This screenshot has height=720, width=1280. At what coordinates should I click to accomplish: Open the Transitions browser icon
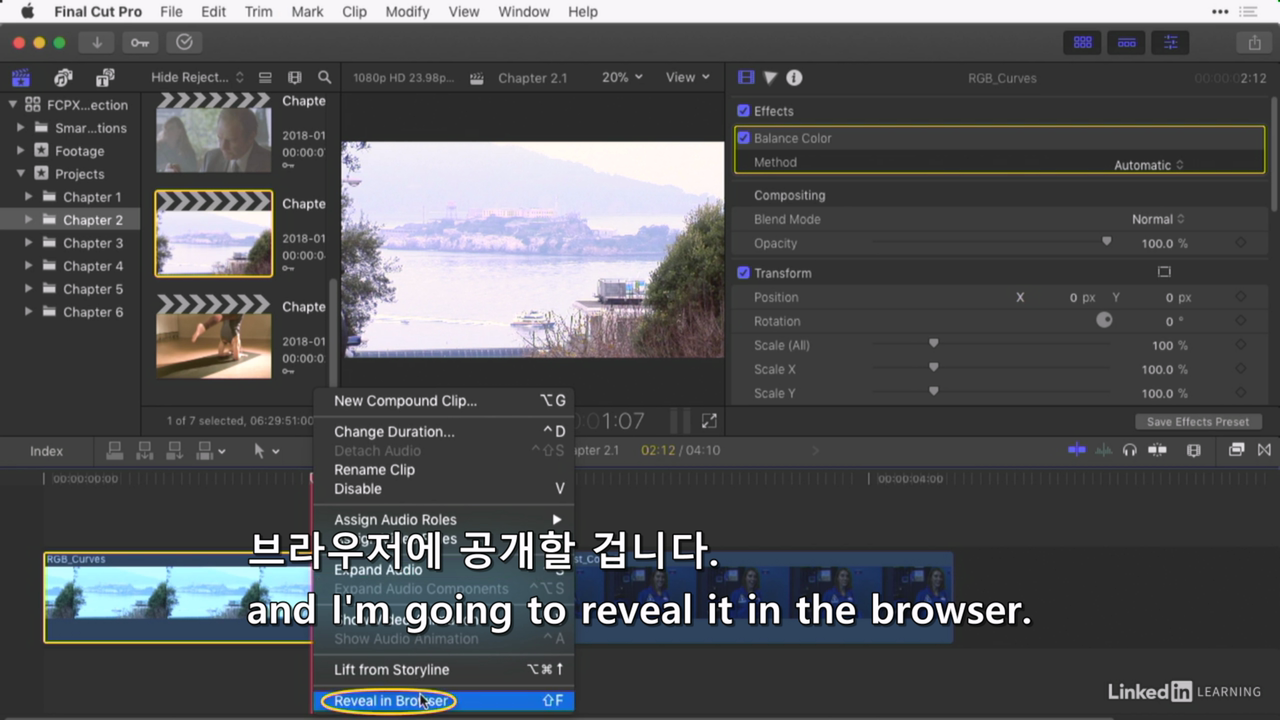click(1264, 450)
